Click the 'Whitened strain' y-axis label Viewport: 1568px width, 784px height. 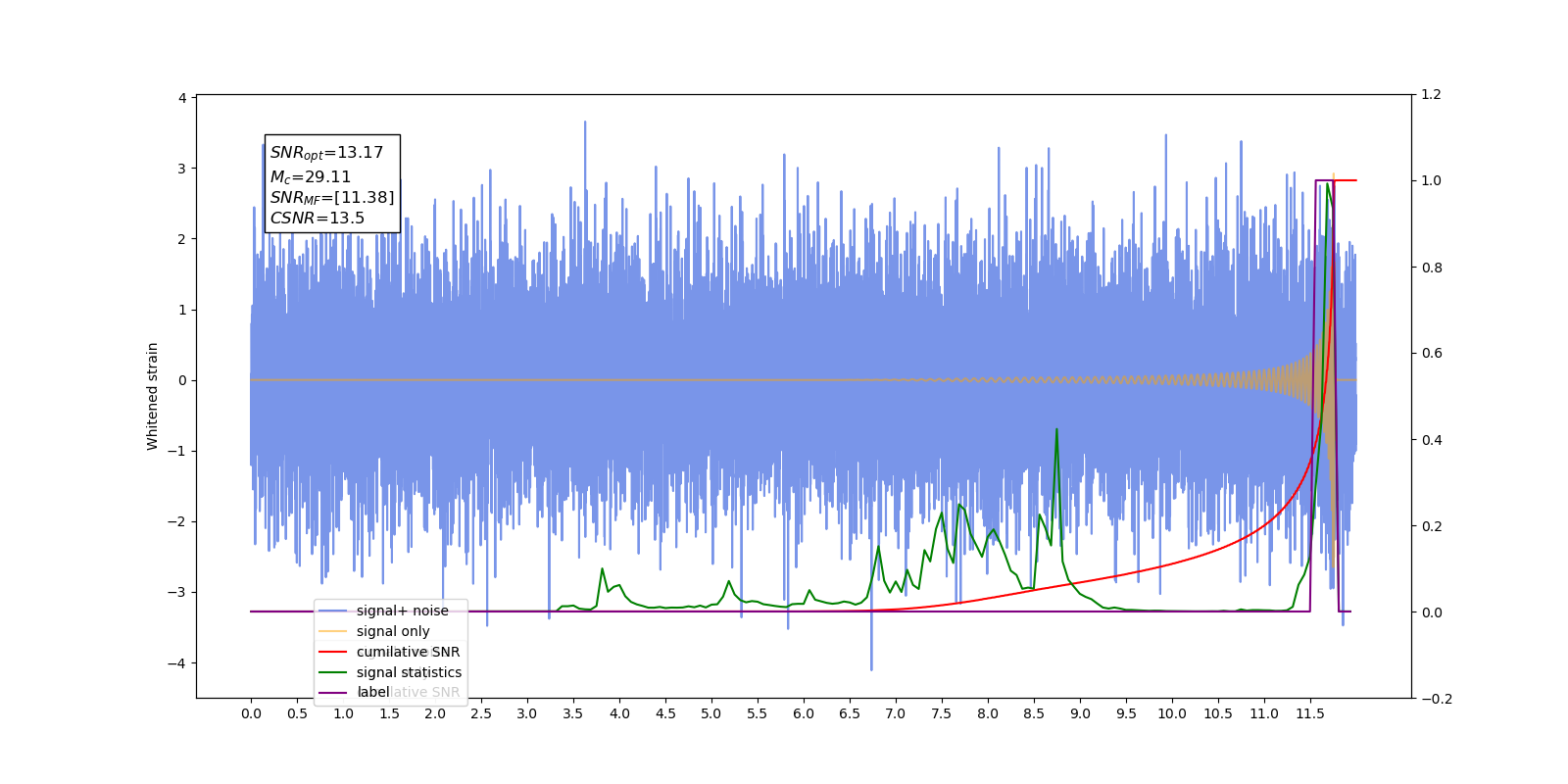tap(153, 396)
